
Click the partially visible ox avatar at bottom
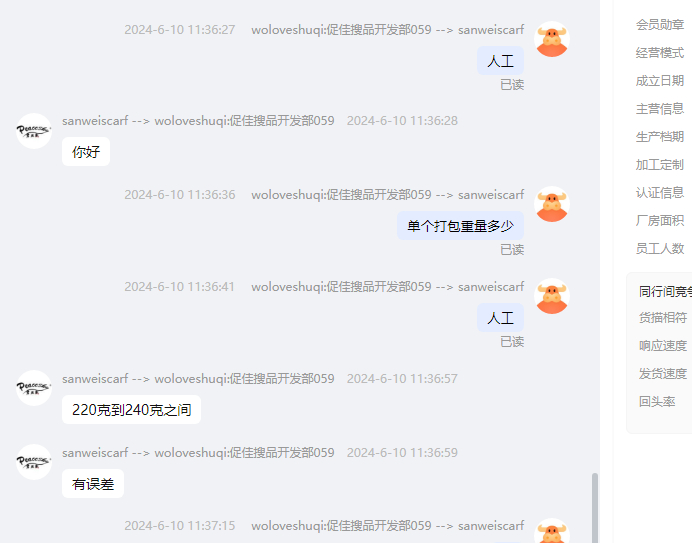(x=552, y=531)
